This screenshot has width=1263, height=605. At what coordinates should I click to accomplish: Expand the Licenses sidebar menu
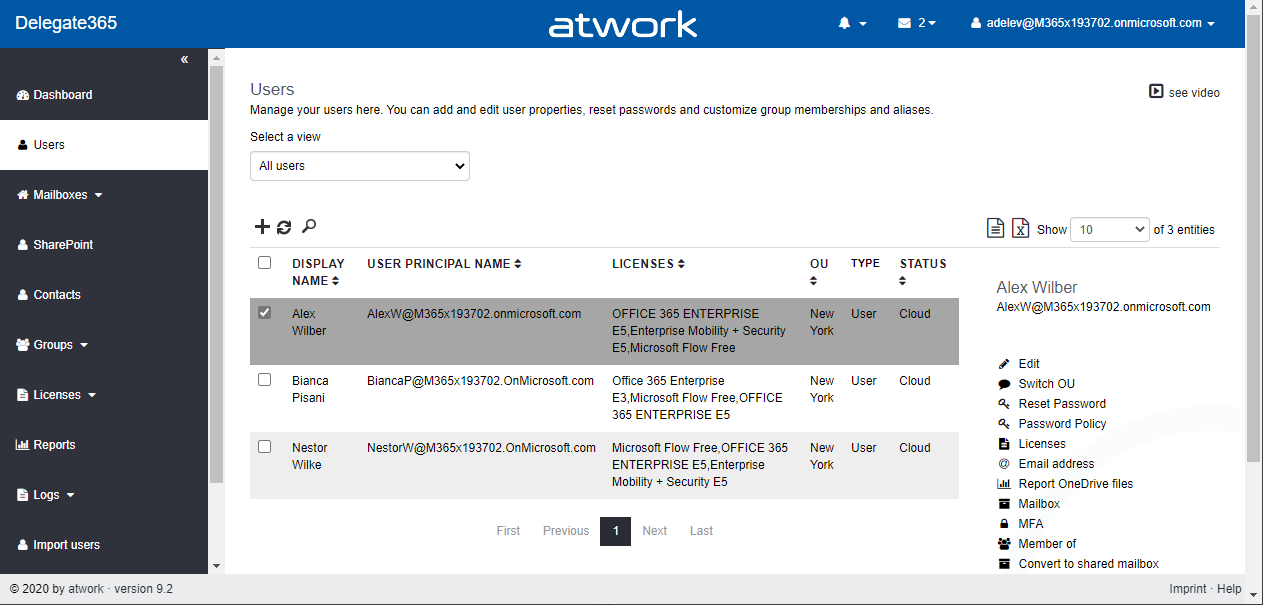(x=57, y=395)
